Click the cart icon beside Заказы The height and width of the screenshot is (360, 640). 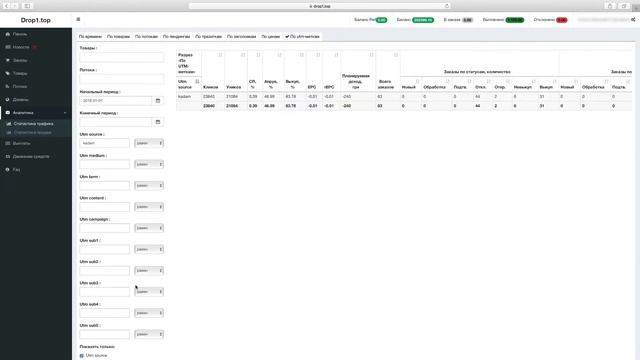[7, 60]
